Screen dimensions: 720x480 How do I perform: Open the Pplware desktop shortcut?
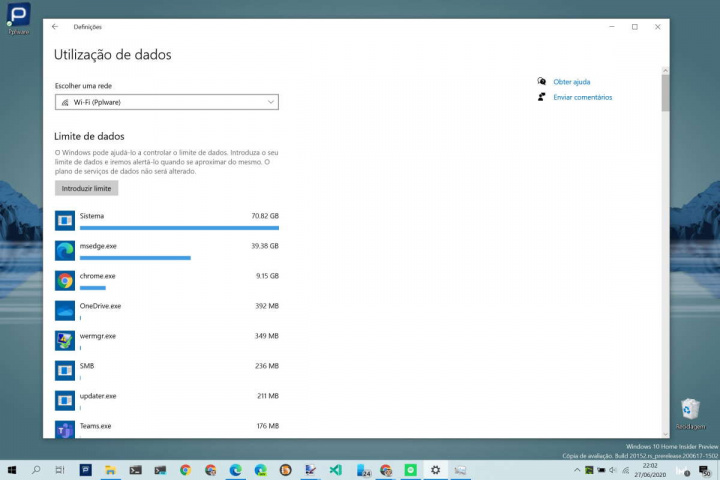click(x=18, y=17)
